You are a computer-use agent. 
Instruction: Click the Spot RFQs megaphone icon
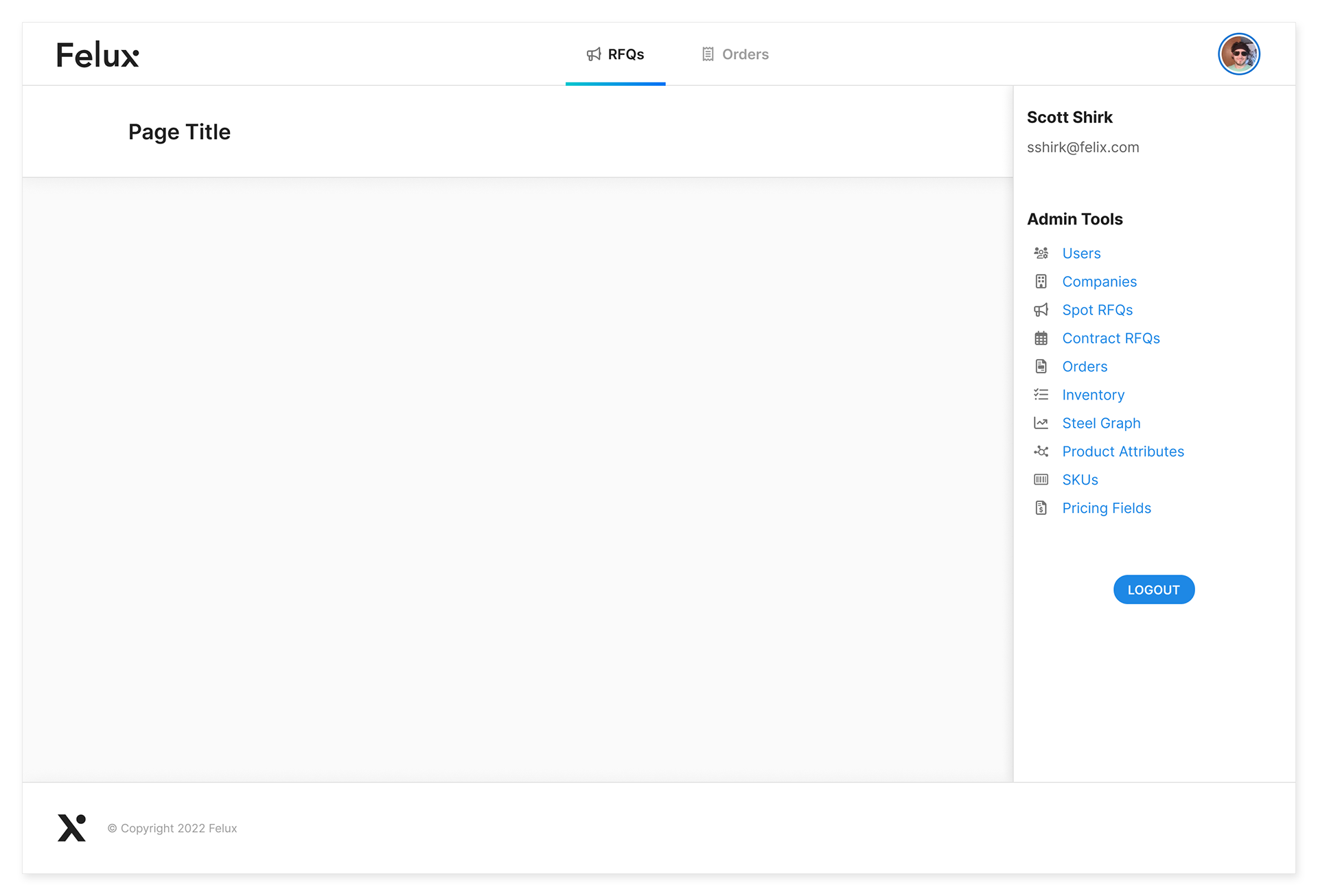[1041, 310]
